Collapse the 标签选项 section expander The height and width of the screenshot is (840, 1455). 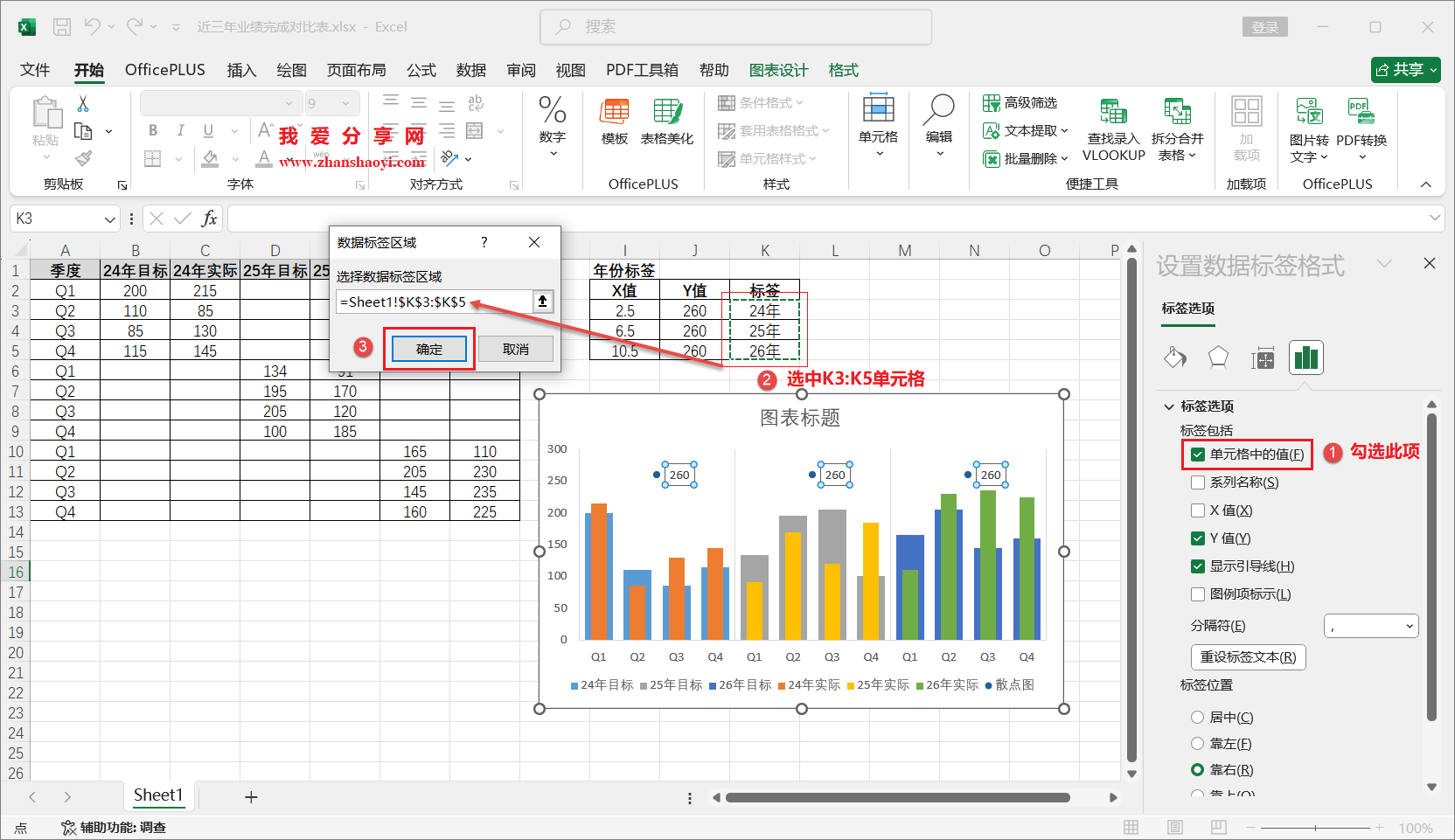(1169, 406)
